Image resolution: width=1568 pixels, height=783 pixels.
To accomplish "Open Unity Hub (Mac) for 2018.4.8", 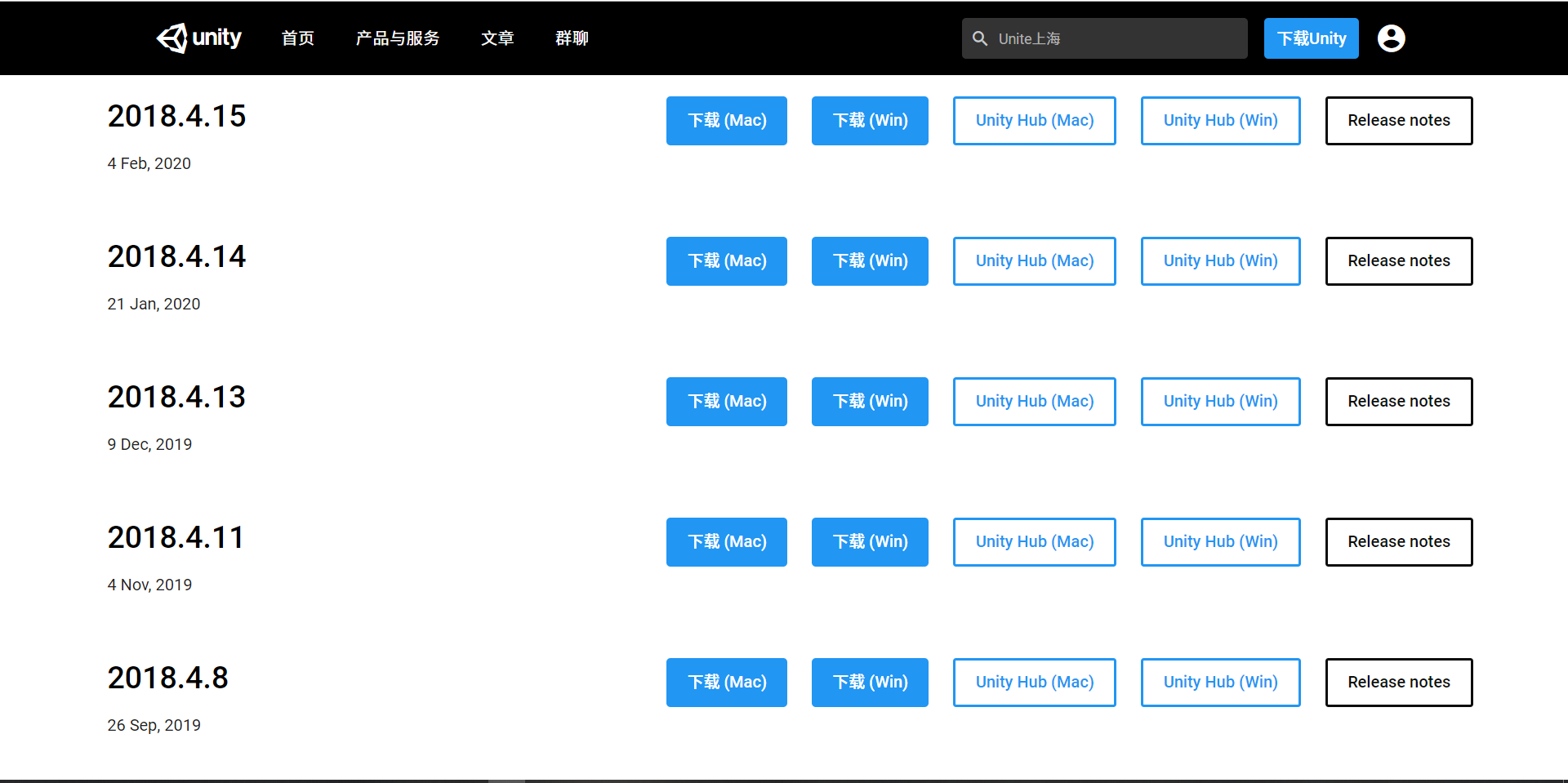I will coord(1035,683).
